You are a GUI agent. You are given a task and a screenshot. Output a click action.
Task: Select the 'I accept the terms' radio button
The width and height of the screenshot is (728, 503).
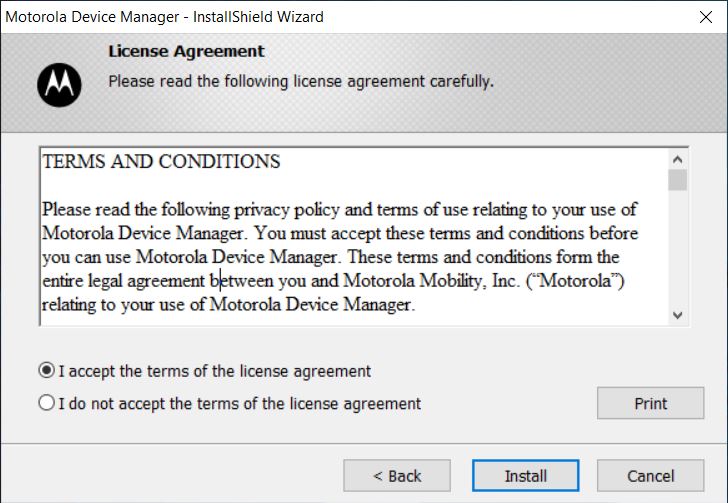47,370
